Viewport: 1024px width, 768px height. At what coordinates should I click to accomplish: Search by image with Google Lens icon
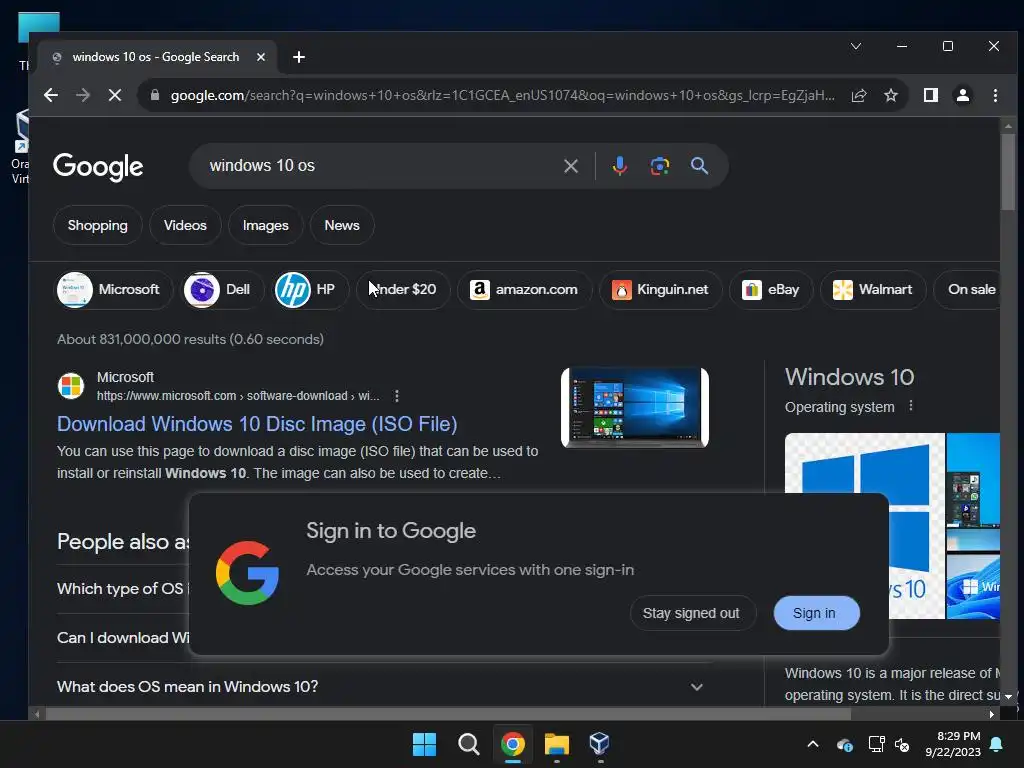[x=660, y=166]
